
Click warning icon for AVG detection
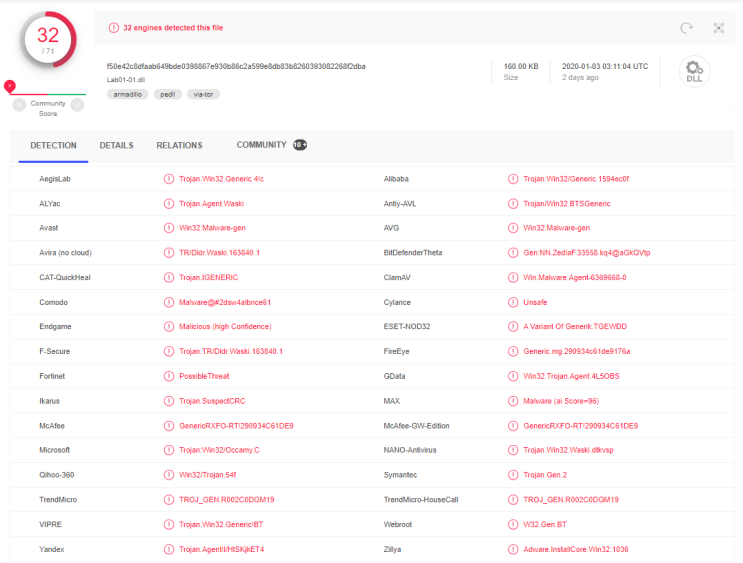click(513, 228)
